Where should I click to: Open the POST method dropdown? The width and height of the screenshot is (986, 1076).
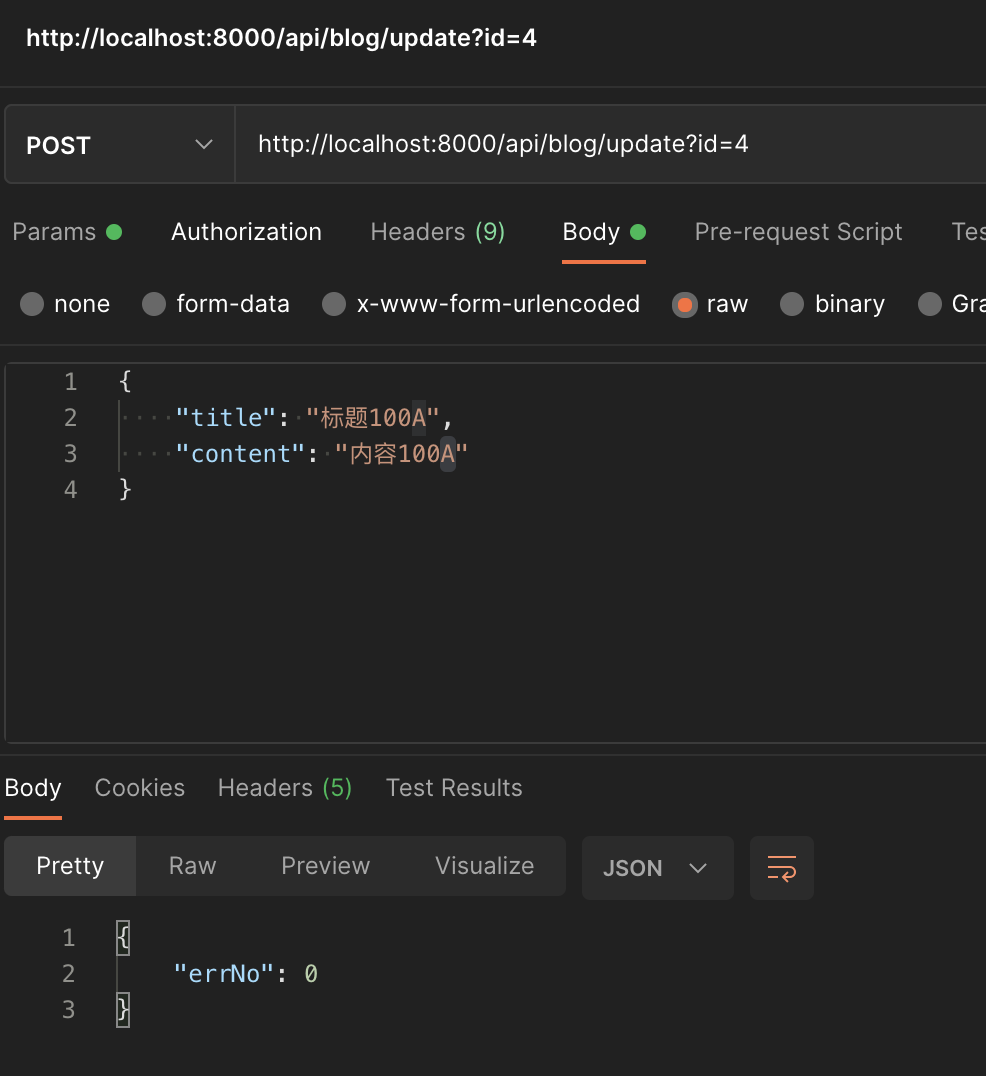[120, 146]
